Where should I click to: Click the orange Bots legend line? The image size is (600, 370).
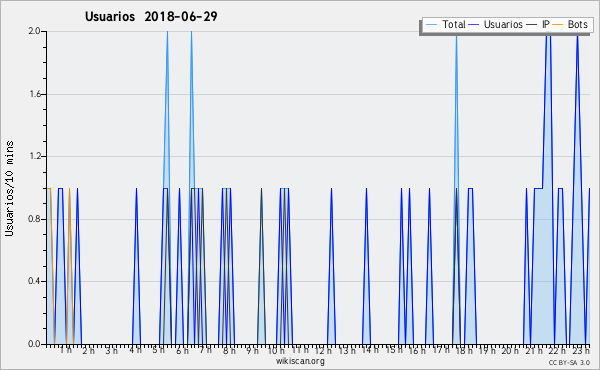pos(558,25)
